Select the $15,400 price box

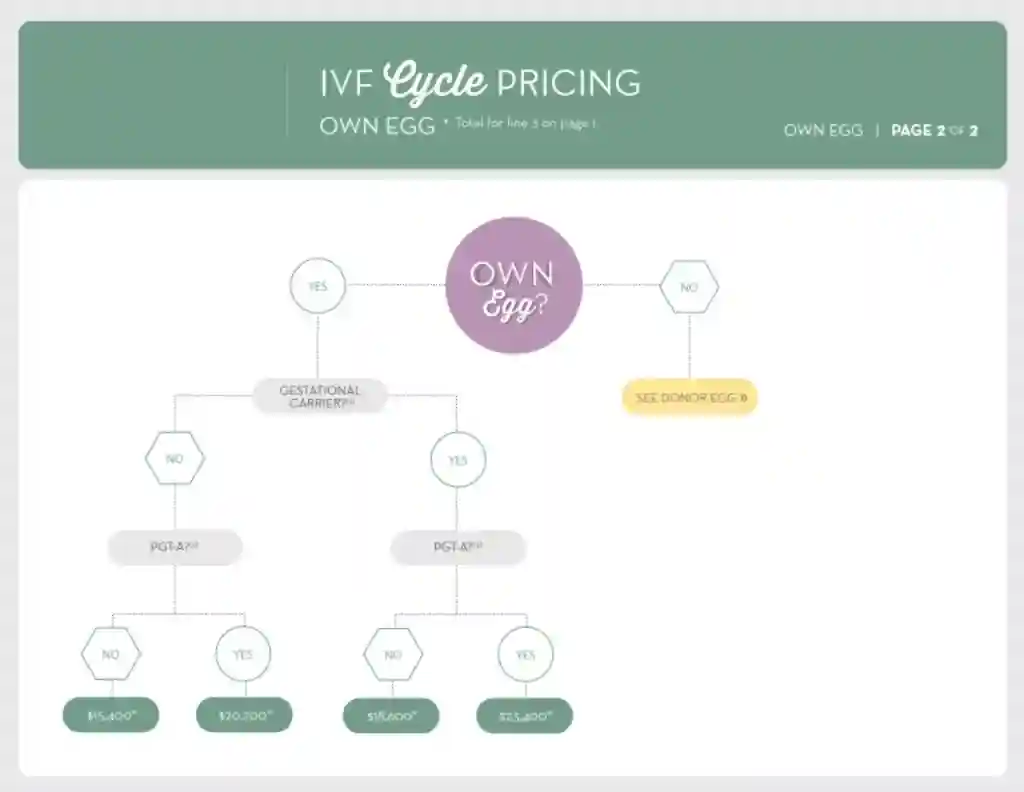click(111, 715)
